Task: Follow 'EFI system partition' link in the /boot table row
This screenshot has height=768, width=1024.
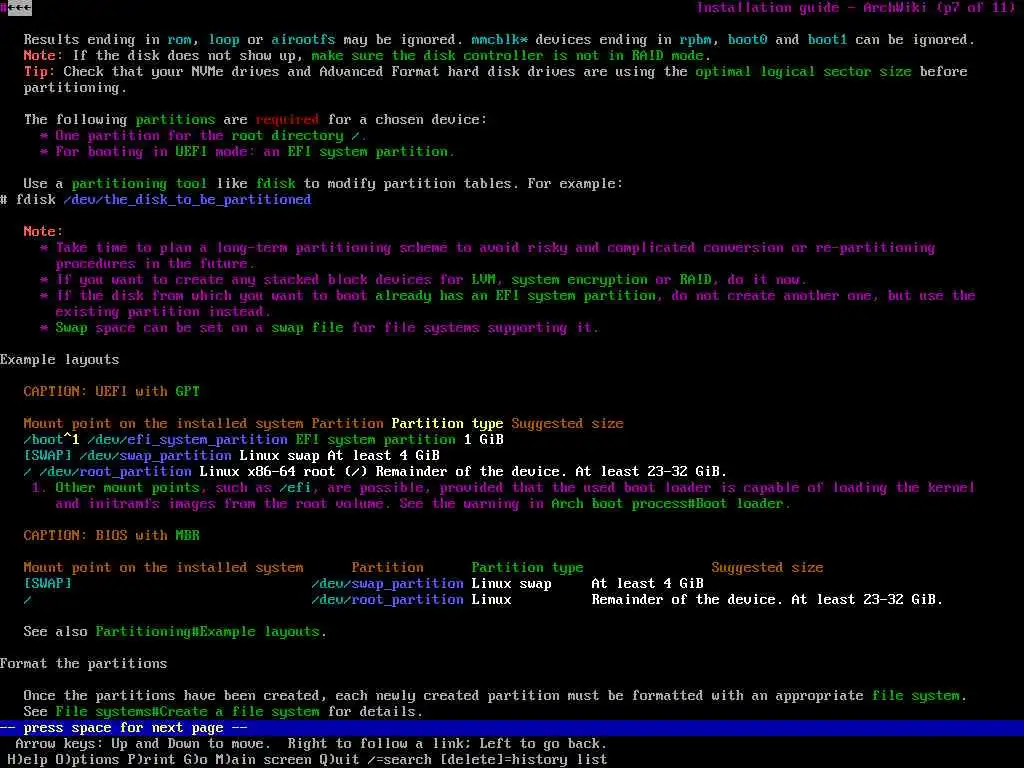Action: pyautogui.click(x=376, y=440)
